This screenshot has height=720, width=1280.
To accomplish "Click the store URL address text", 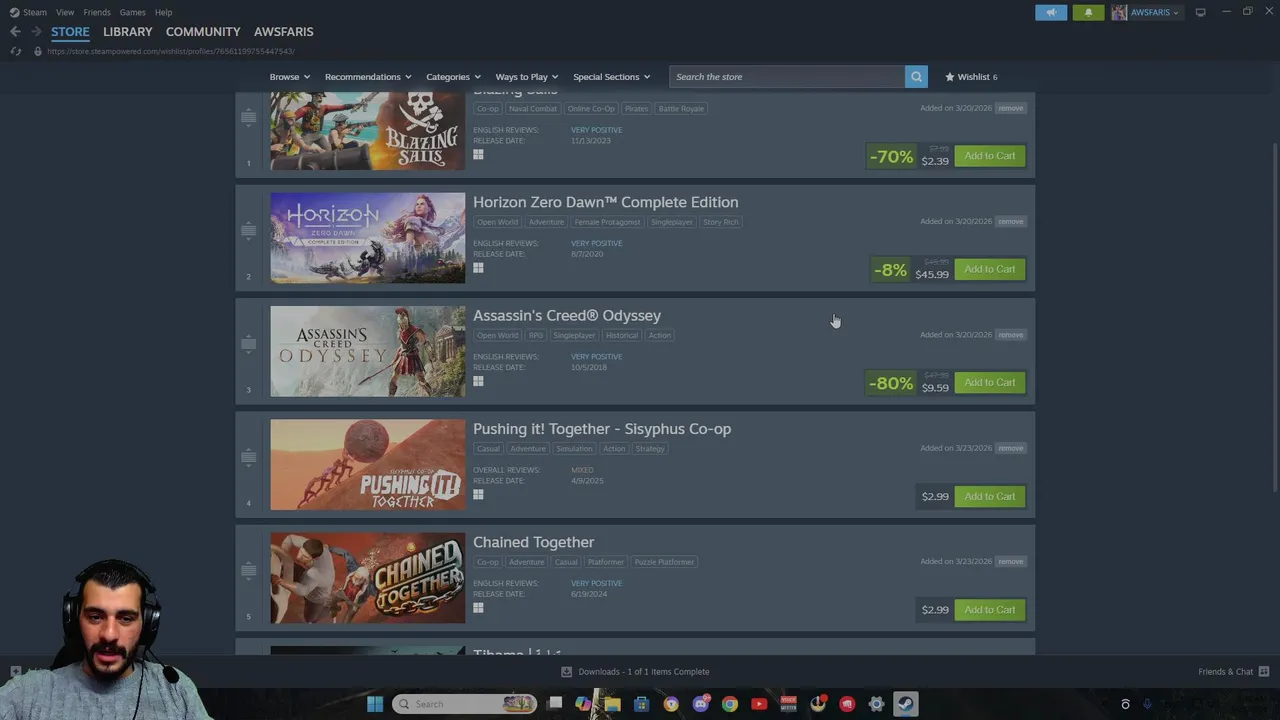I will (170, 51).
